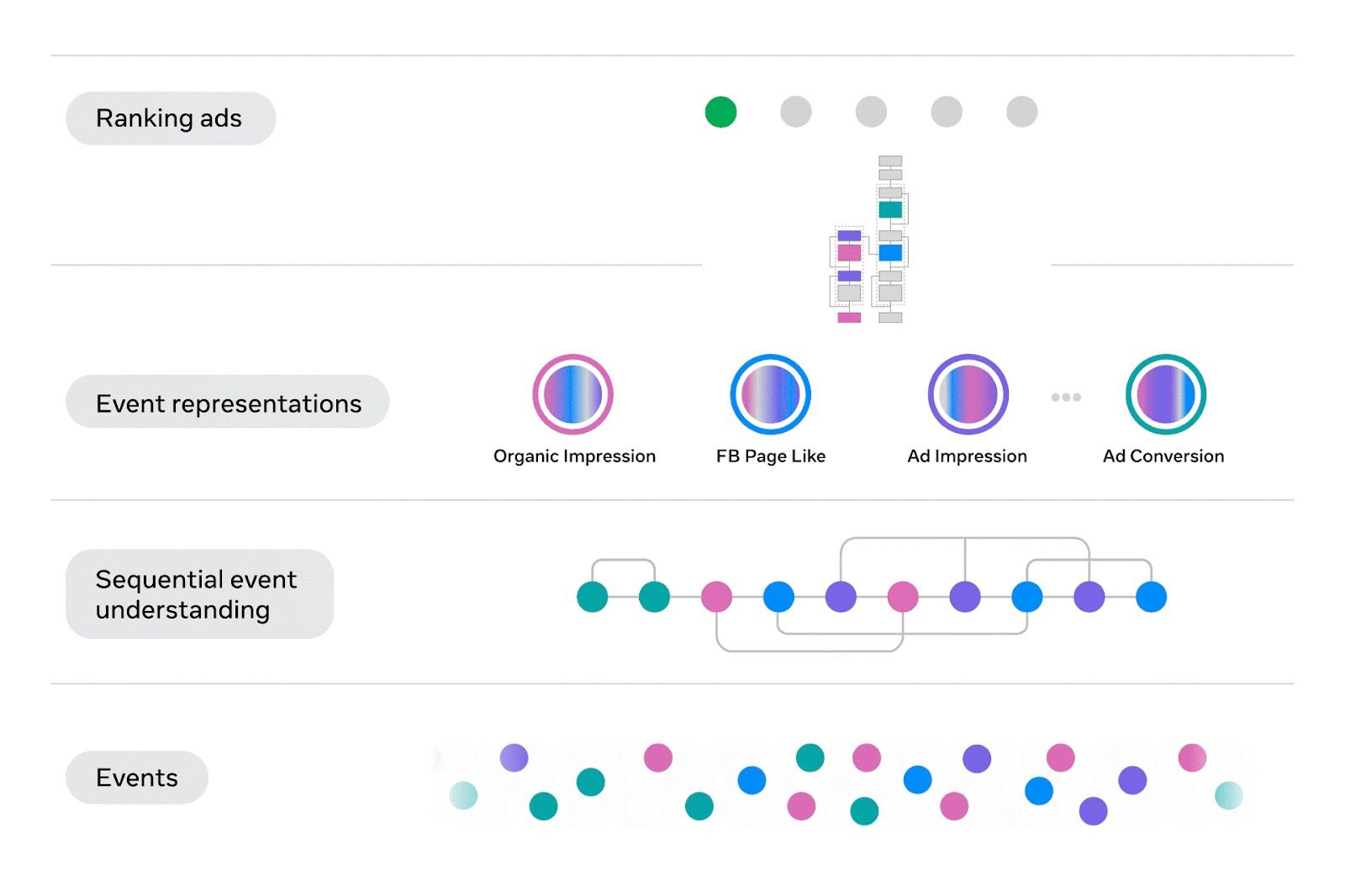Click the Sequential event understanding label

[198, 594]
